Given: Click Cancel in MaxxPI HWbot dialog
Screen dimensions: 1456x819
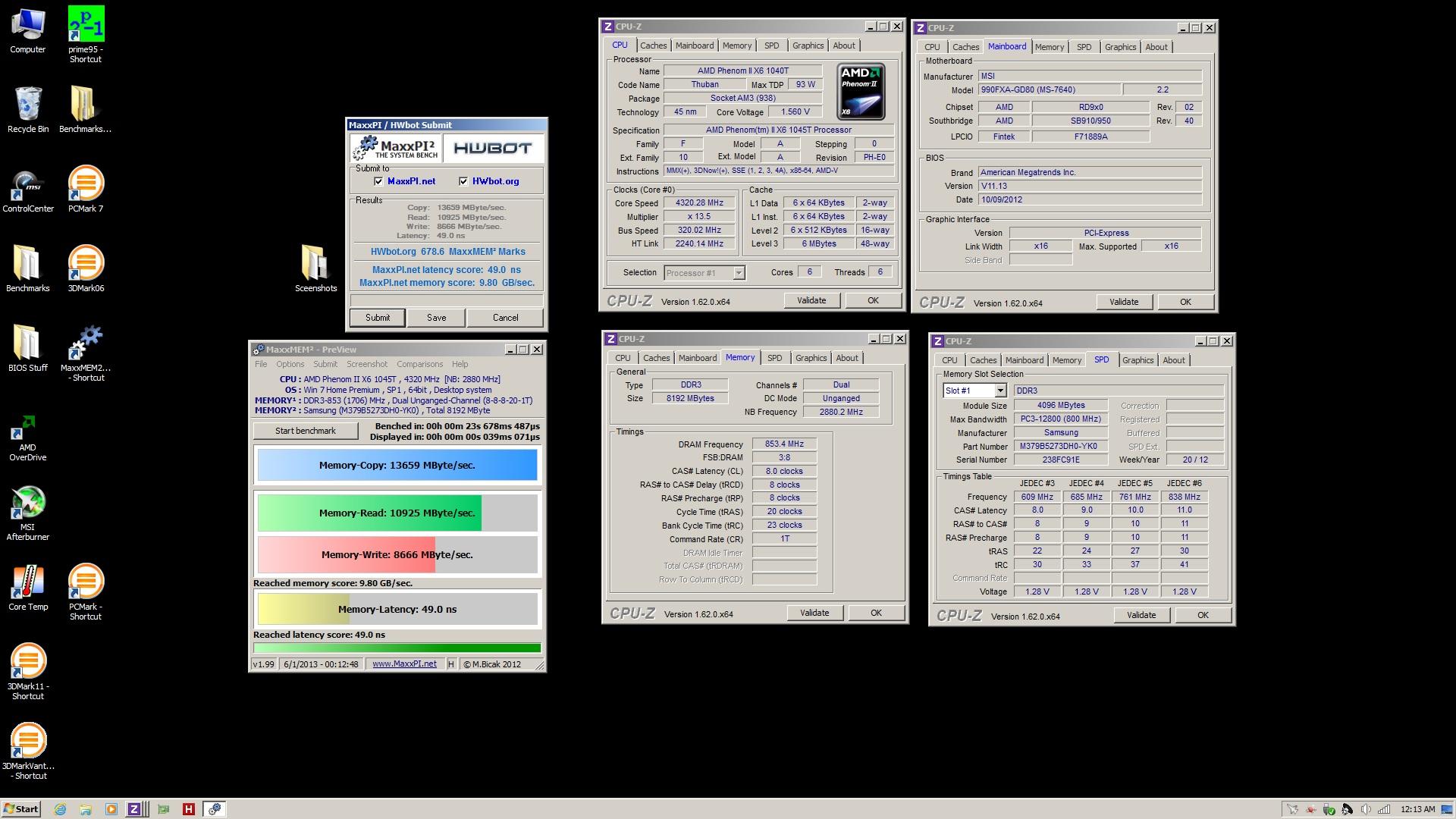Looking at the screenshot, I should coord(505,318).
